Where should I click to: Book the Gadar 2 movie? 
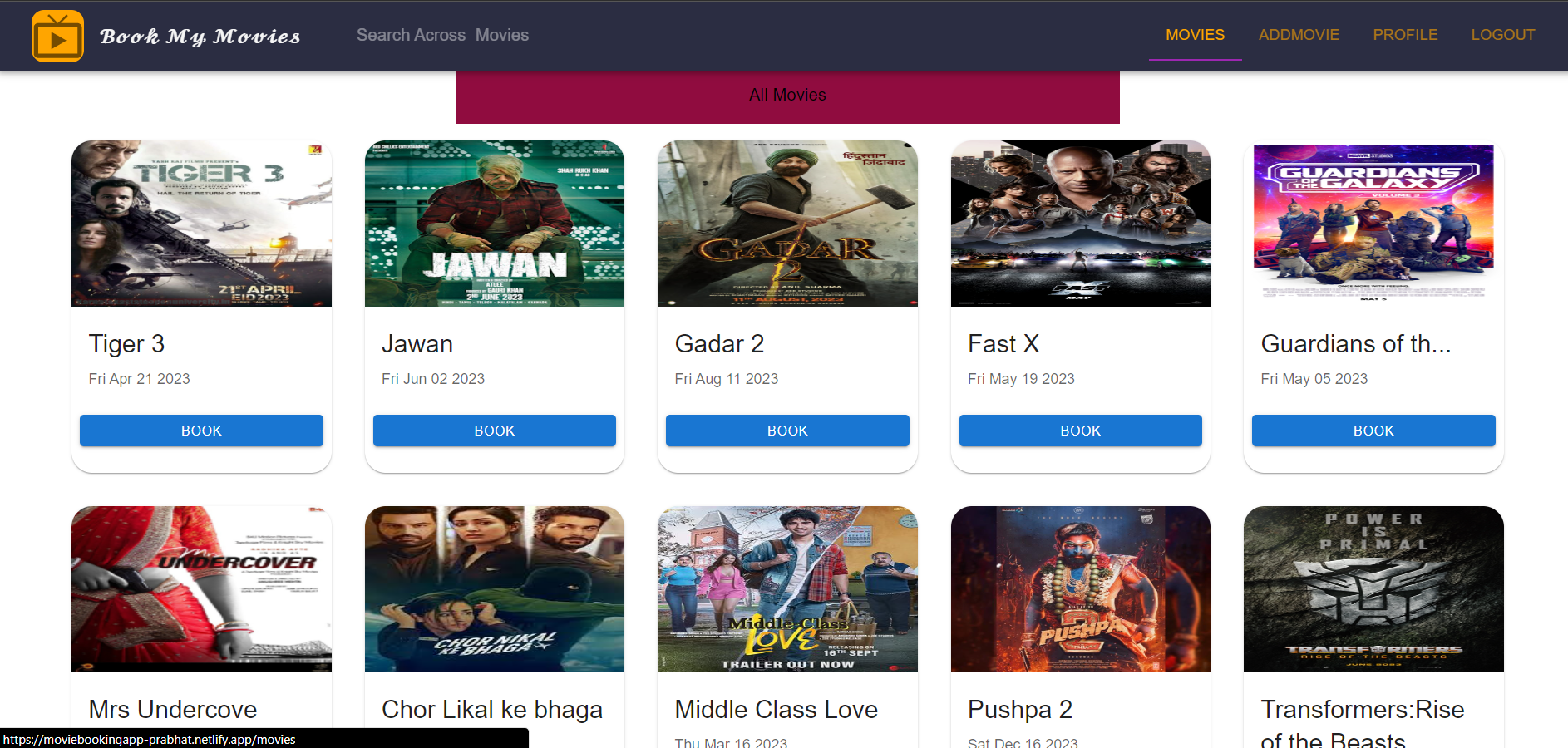tap(787, 431)
